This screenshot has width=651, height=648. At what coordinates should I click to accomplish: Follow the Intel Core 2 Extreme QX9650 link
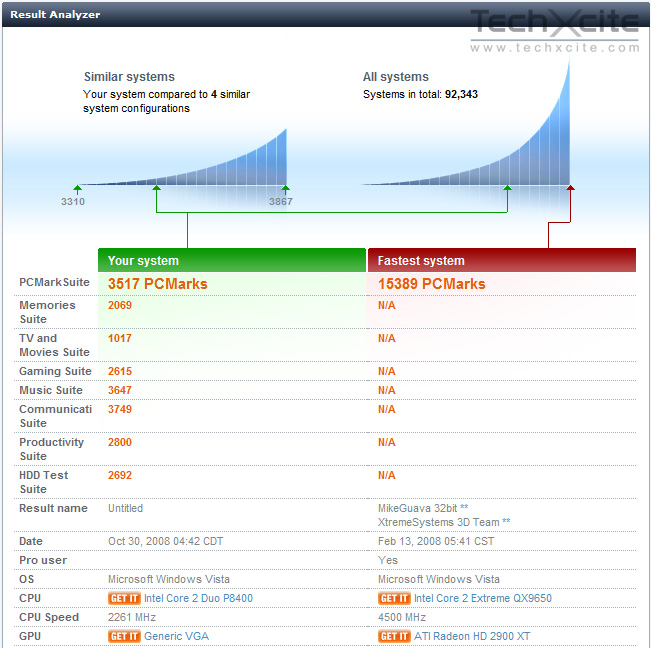tap(483, 598)
